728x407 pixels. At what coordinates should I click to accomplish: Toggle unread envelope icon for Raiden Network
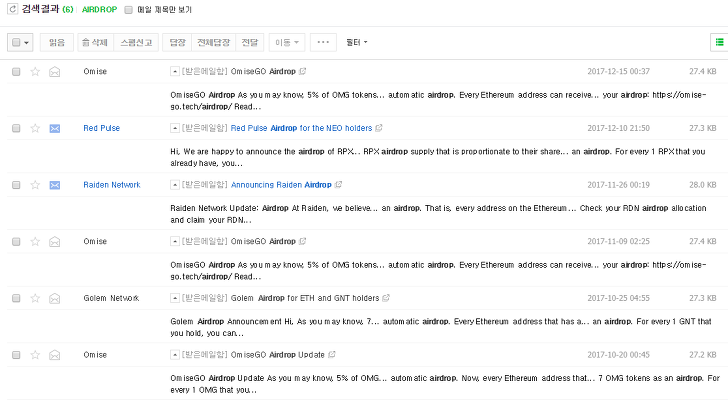55,185
